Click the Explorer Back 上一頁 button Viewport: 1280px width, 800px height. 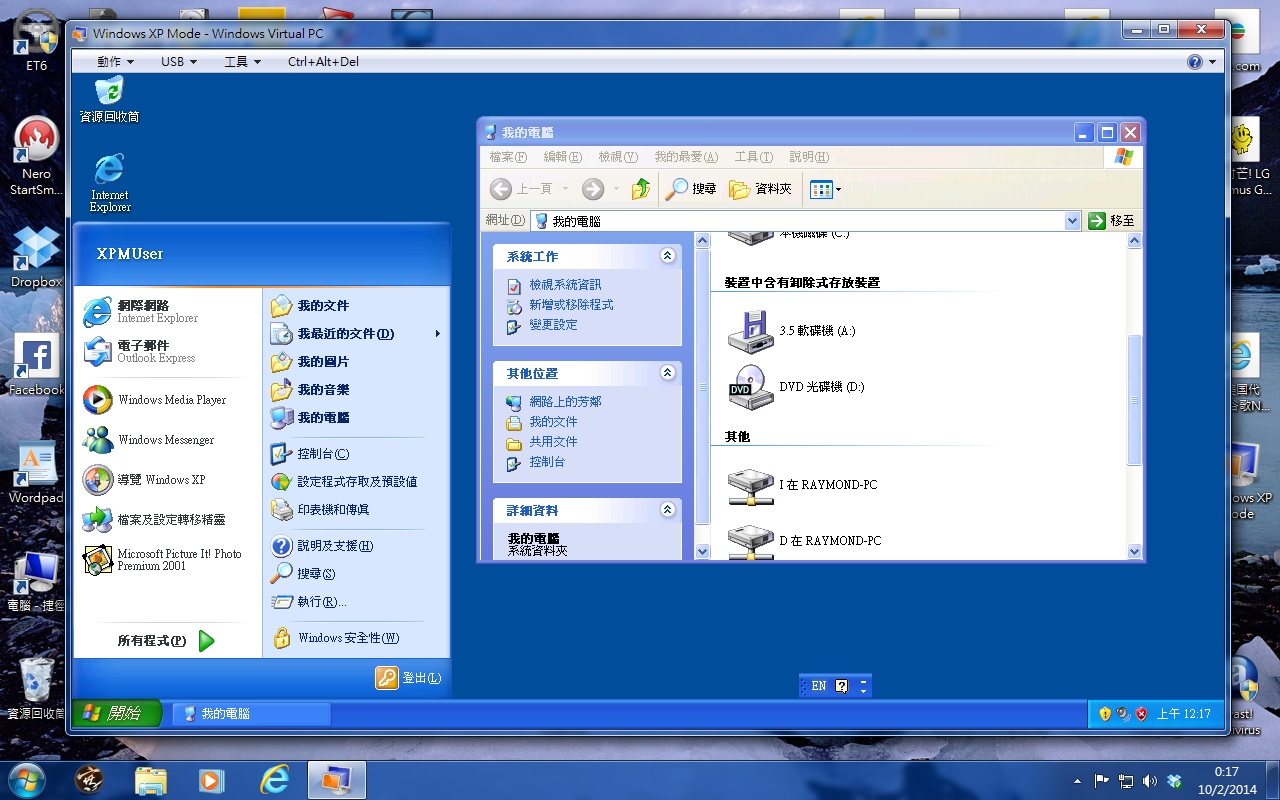coord(520,188)
